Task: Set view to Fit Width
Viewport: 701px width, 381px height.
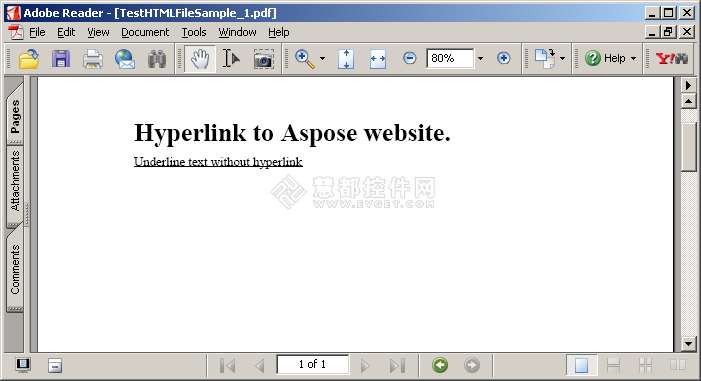Action: coord(378,59)
